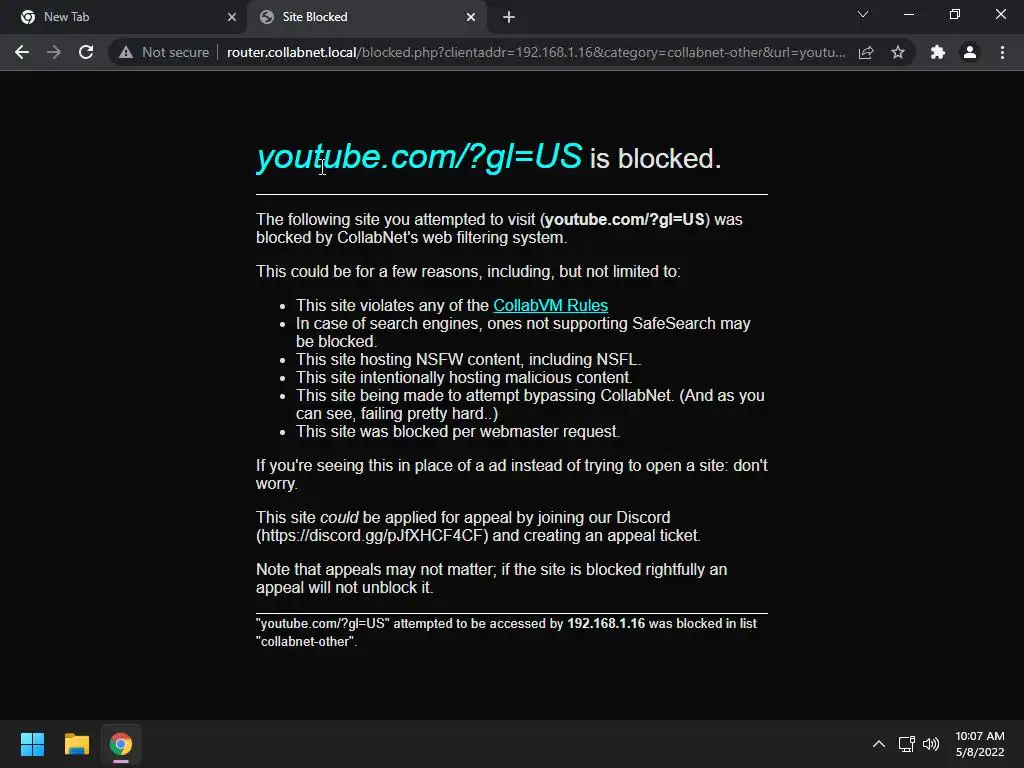Open a new tab with plus button

coord(509,17)
